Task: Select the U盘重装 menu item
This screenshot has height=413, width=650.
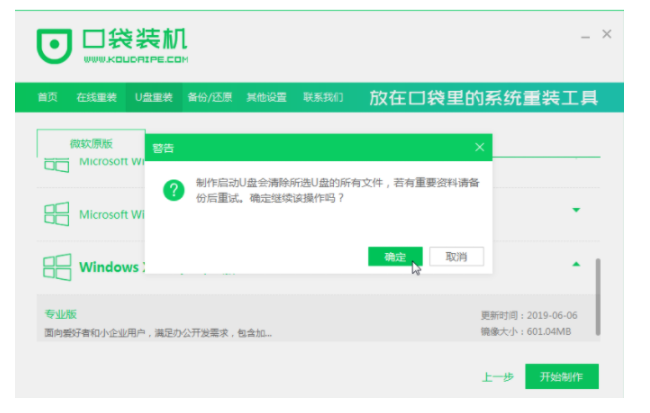Action: click(x=153, y=98)
